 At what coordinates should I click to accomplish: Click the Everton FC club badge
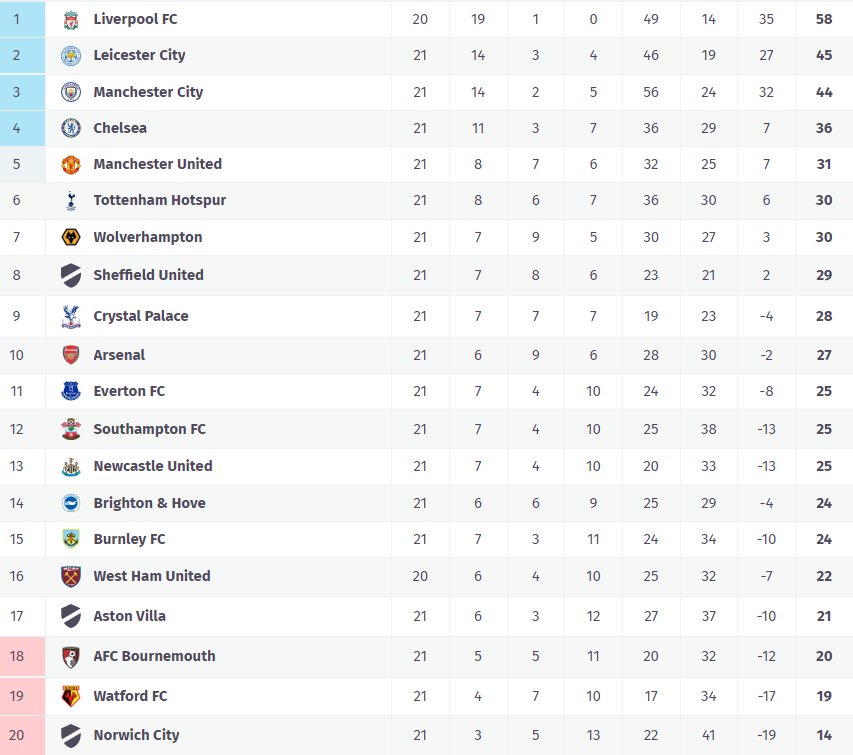[70, 391]
